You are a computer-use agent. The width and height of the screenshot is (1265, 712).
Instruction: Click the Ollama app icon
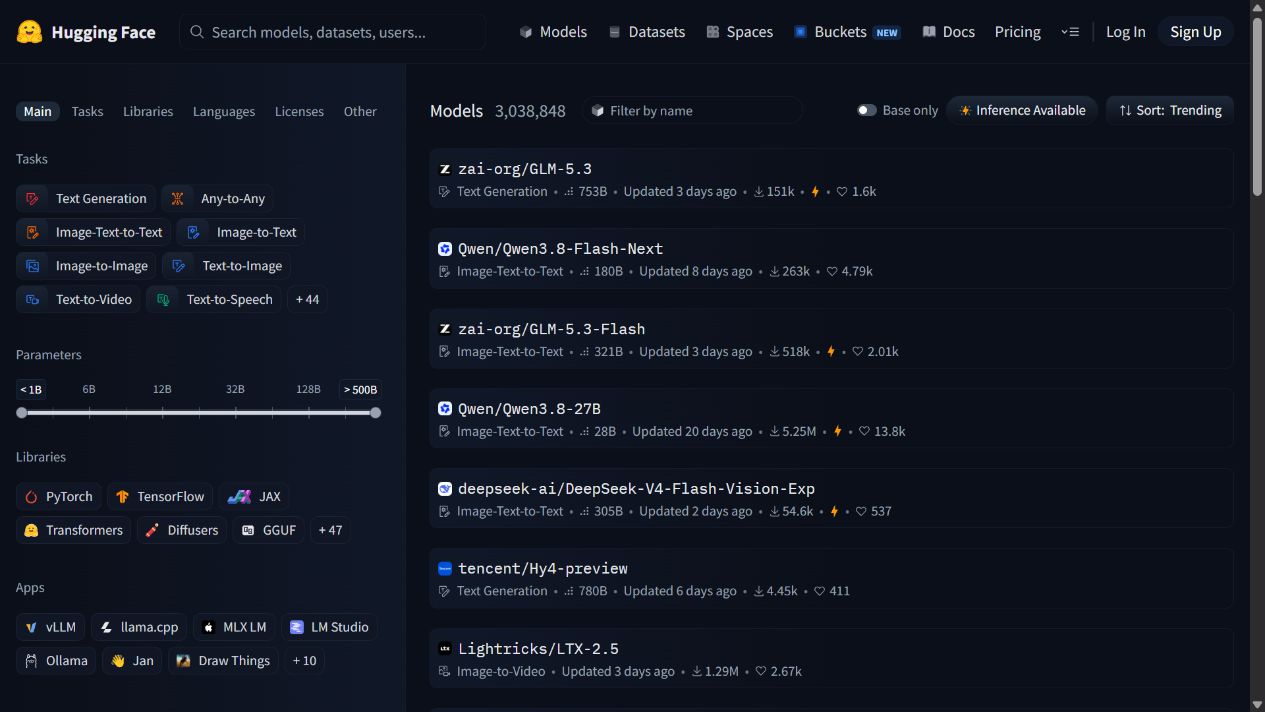tap(31, 661)
